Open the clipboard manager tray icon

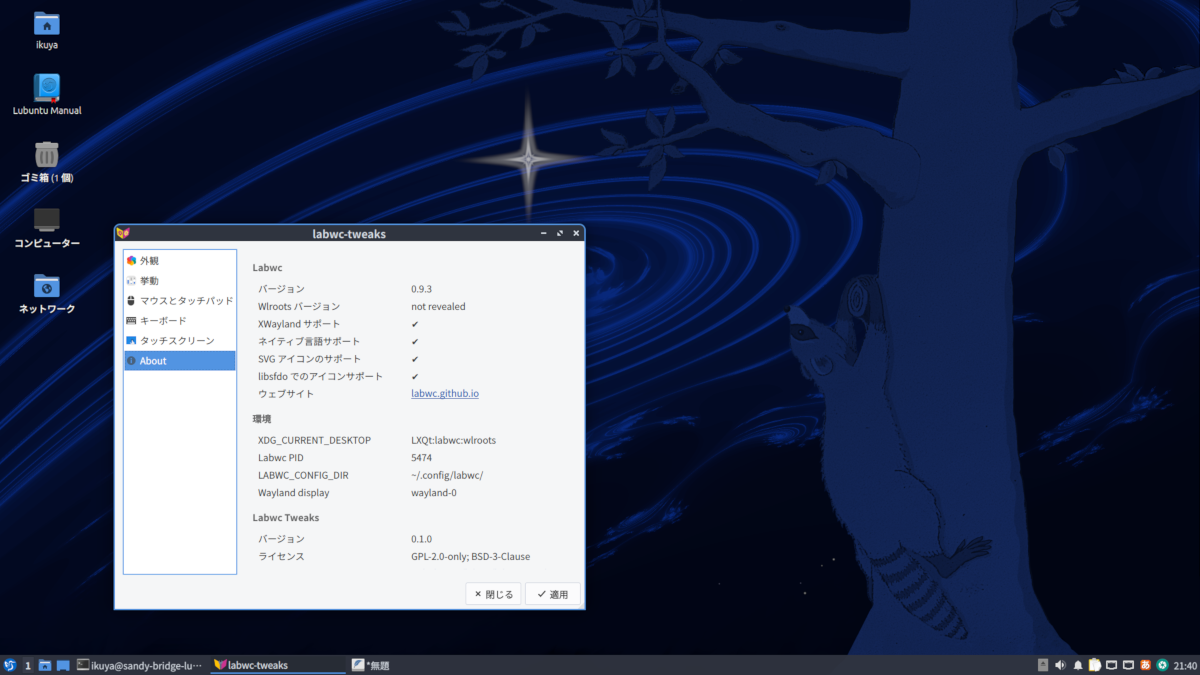[x=1094, y=665]
